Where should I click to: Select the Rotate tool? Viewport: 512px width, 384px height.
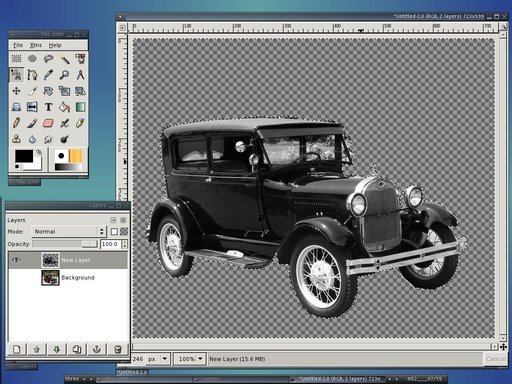48,91
